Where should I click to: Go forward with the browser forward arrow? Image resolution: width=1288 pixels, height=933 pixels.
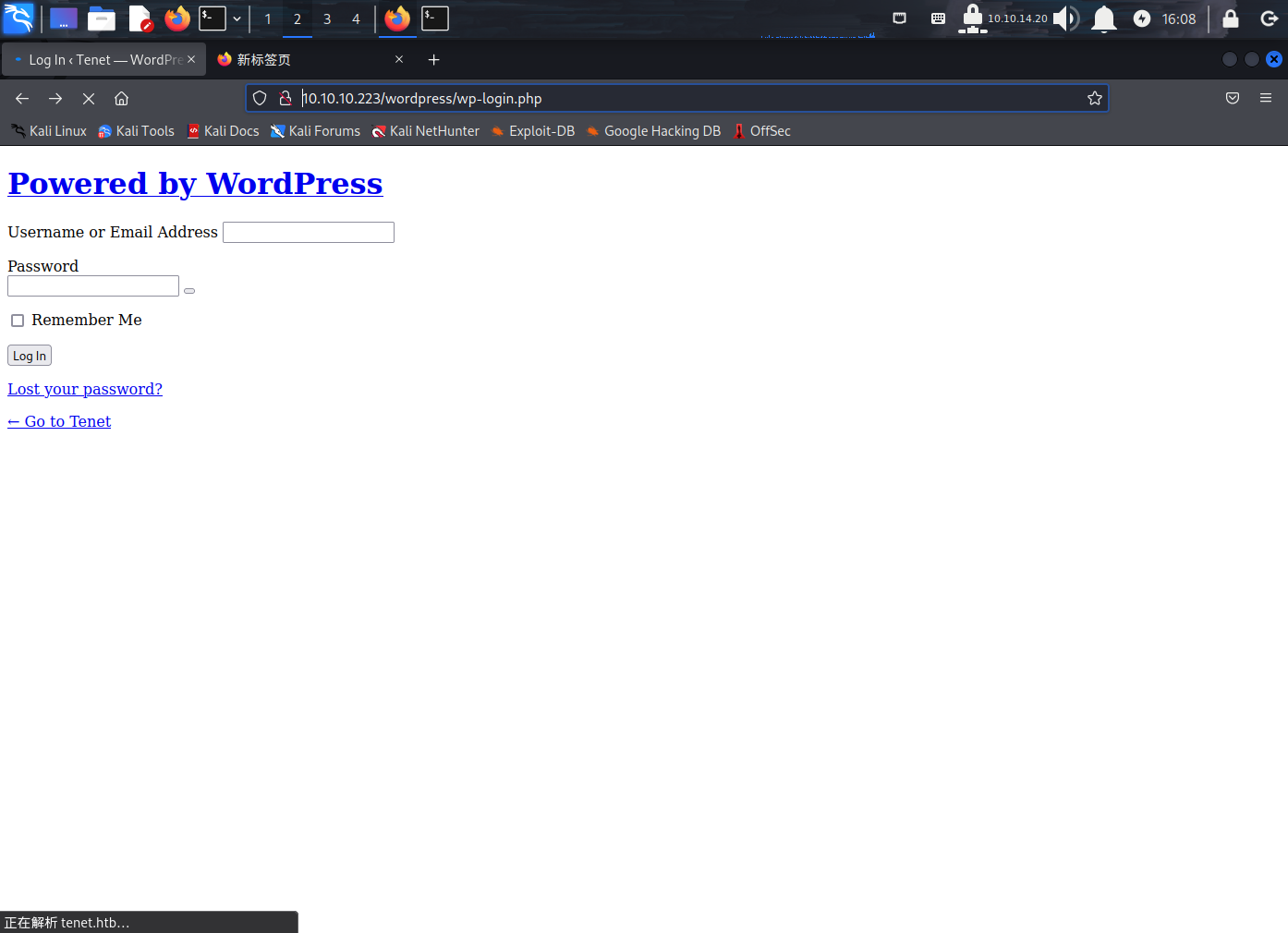(x=55, y=98)
